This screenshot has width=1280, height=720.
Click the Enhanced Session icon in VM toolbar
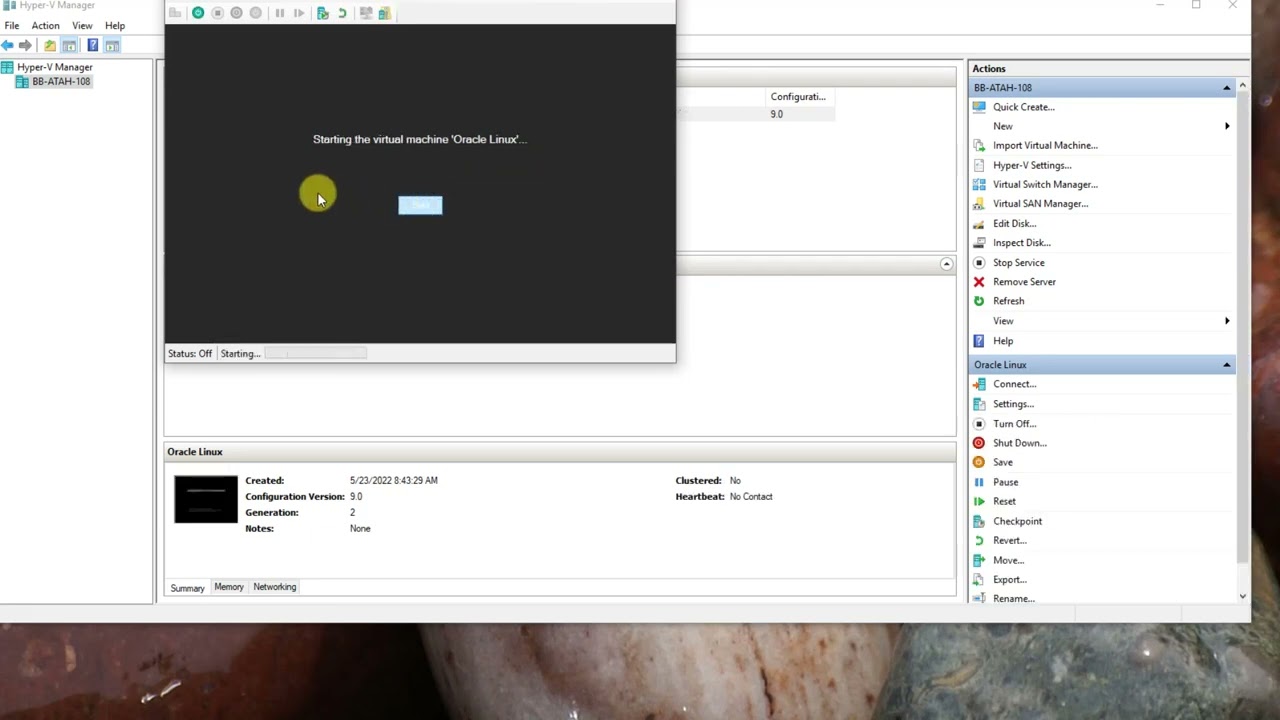[366, 13]
